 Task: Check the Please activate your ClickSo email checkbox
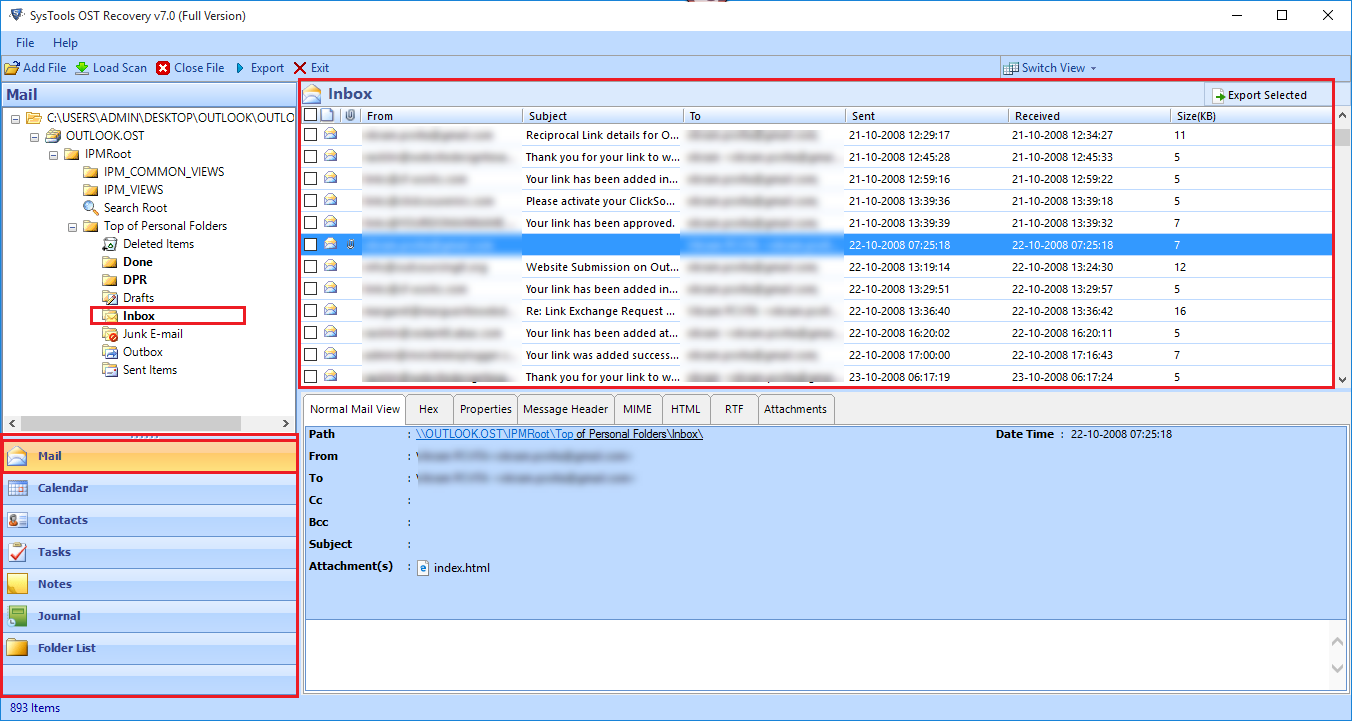click(311, 200)
